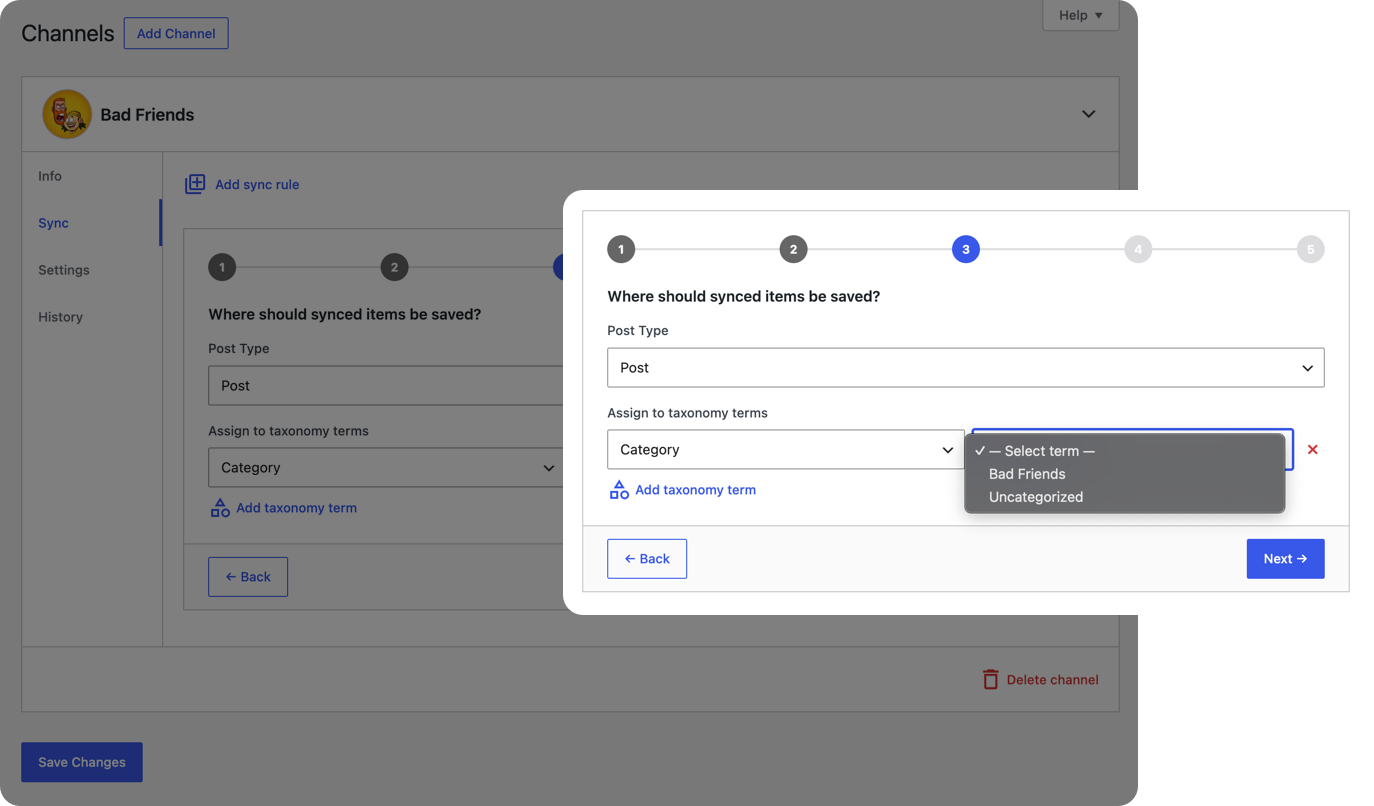
Task: Open the background Post Type Post dropdown
Action: pyautogui.click(x=385, y=386)
